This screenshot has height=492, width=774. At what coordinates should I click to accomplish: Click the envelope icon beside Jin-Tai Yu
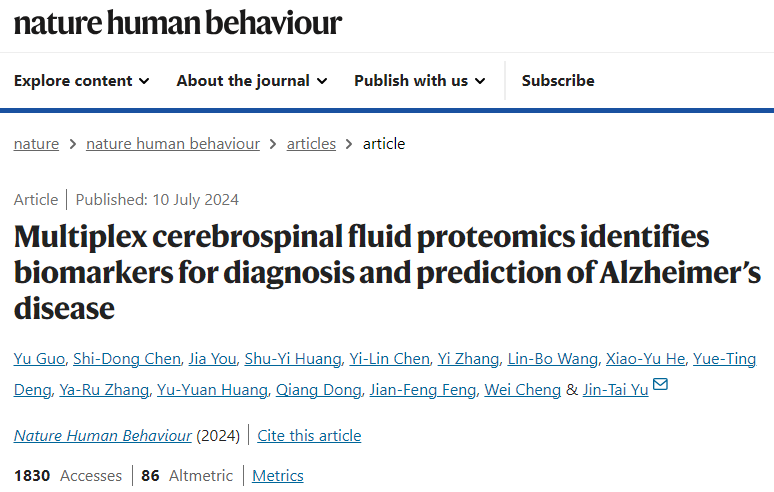(x=660, y=384)
